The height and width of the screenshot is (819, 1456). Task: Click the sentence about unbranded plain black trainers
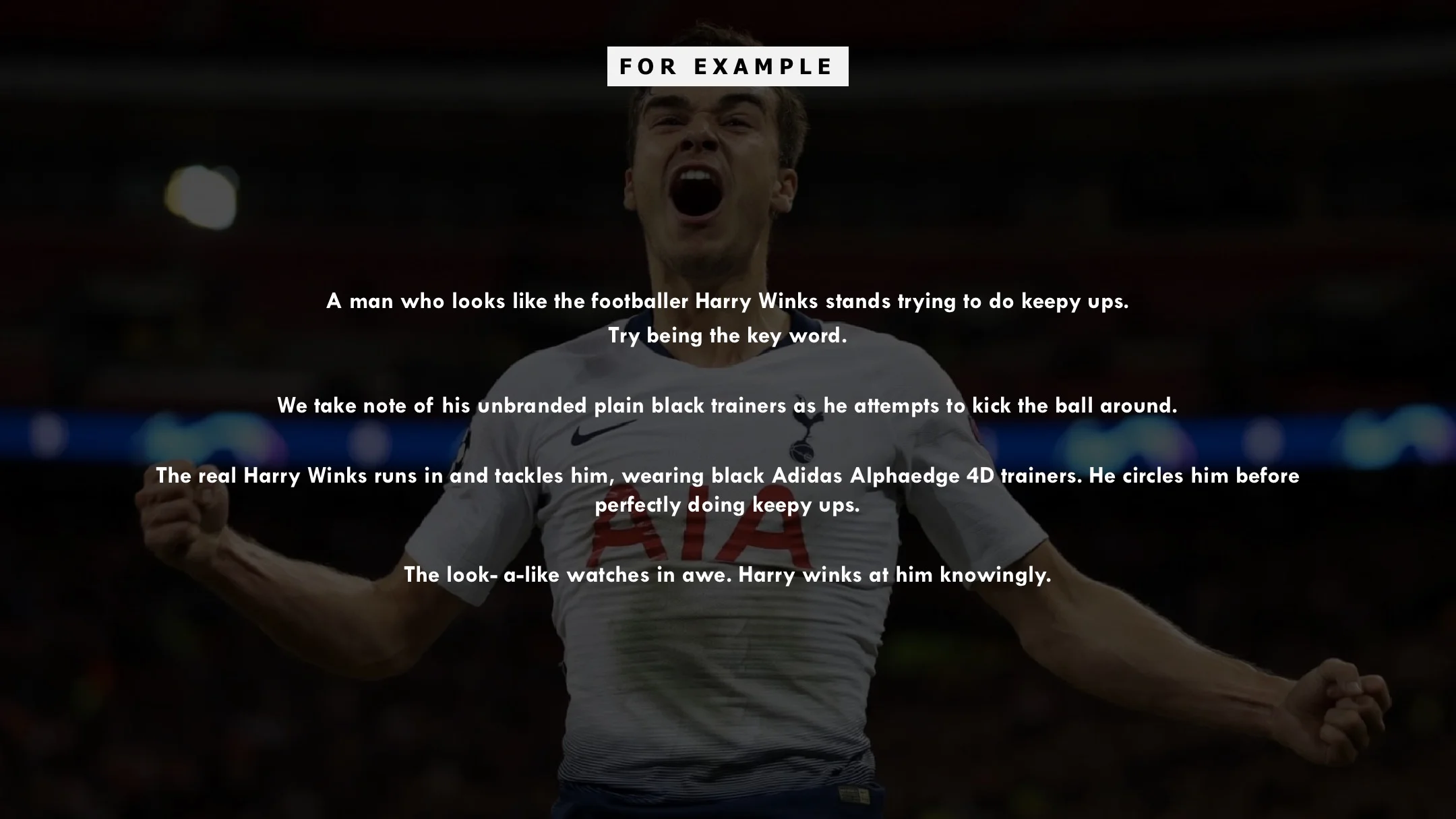click(727, 405)
